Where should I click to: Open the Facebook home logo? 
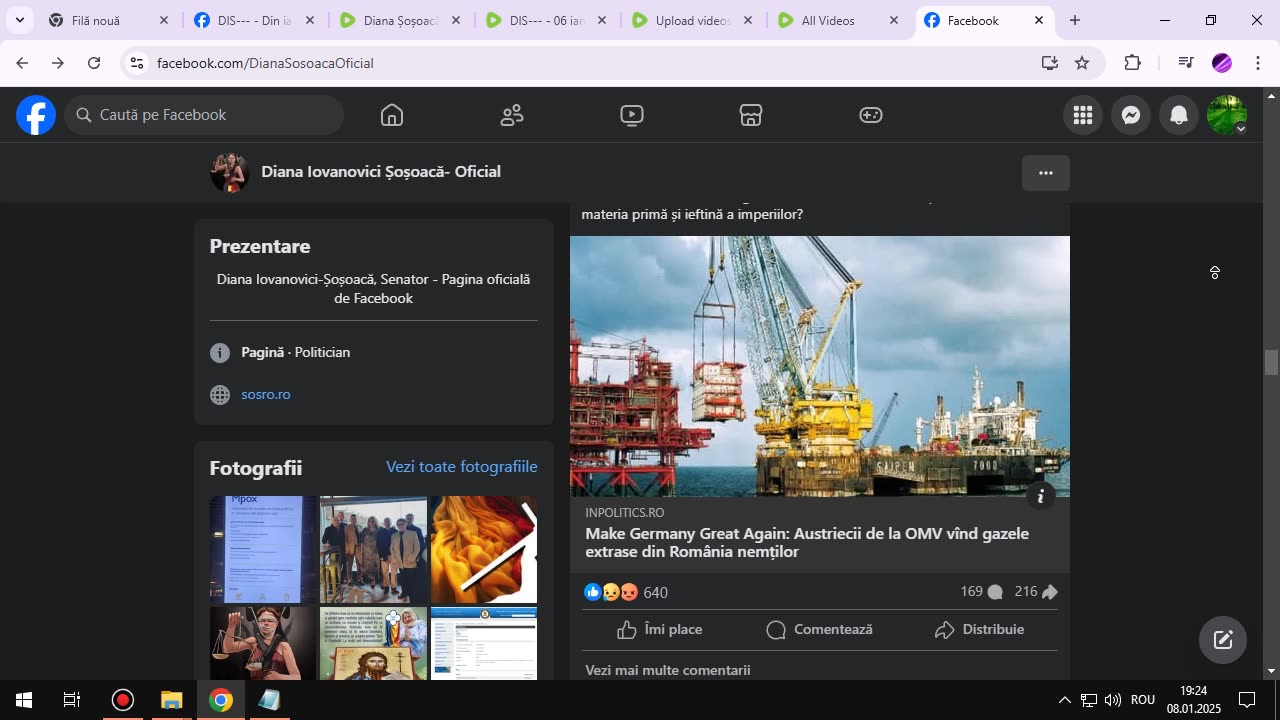tap(36, 115)
